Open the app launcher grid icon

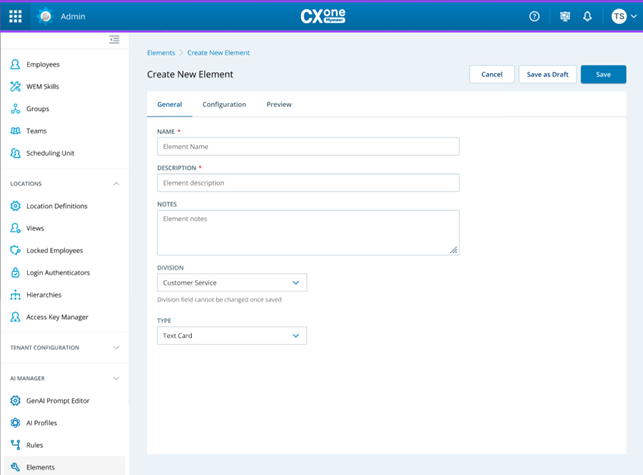coord(15,16)
